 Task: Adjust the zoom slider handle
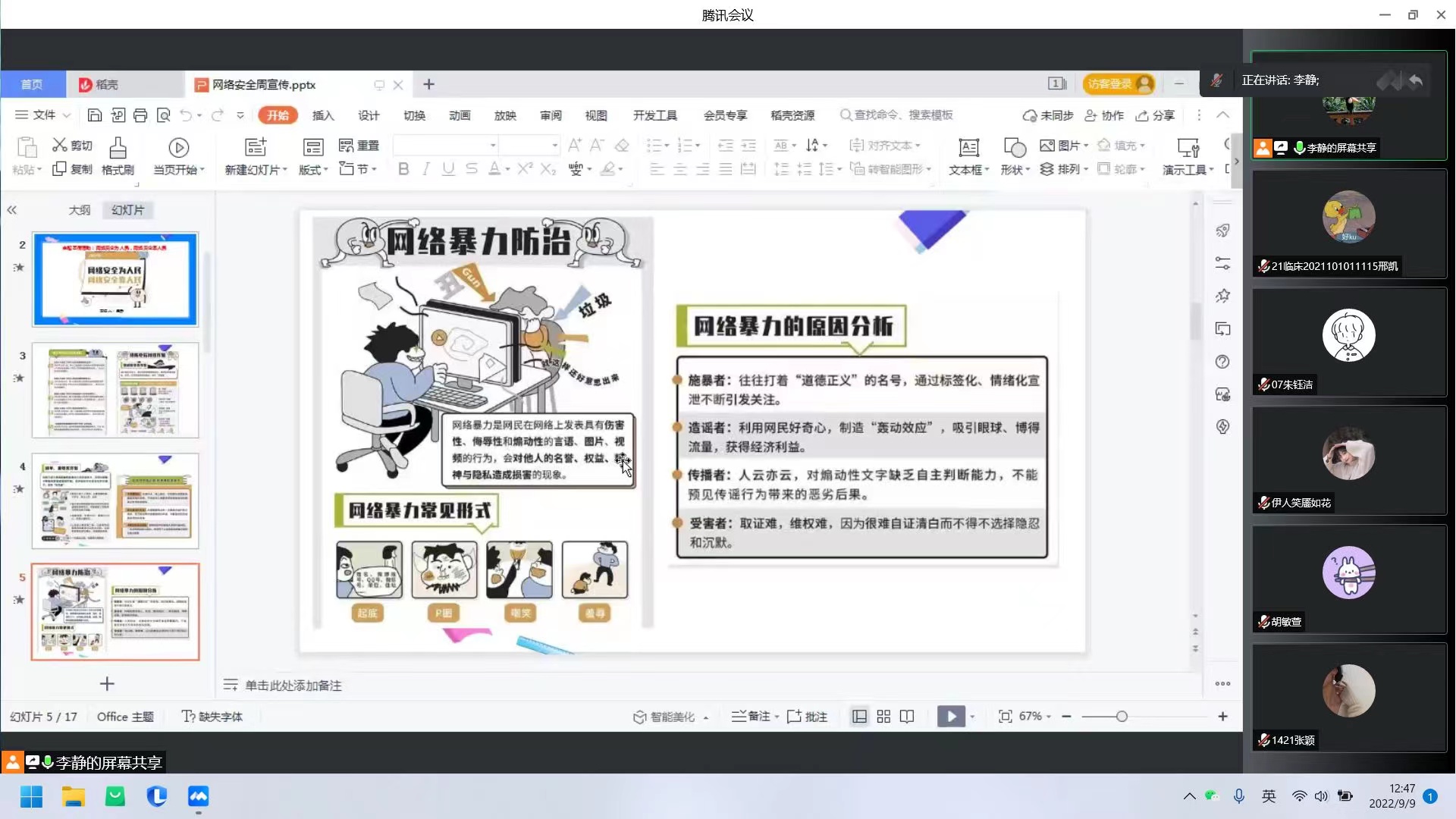pos(1122,717)
